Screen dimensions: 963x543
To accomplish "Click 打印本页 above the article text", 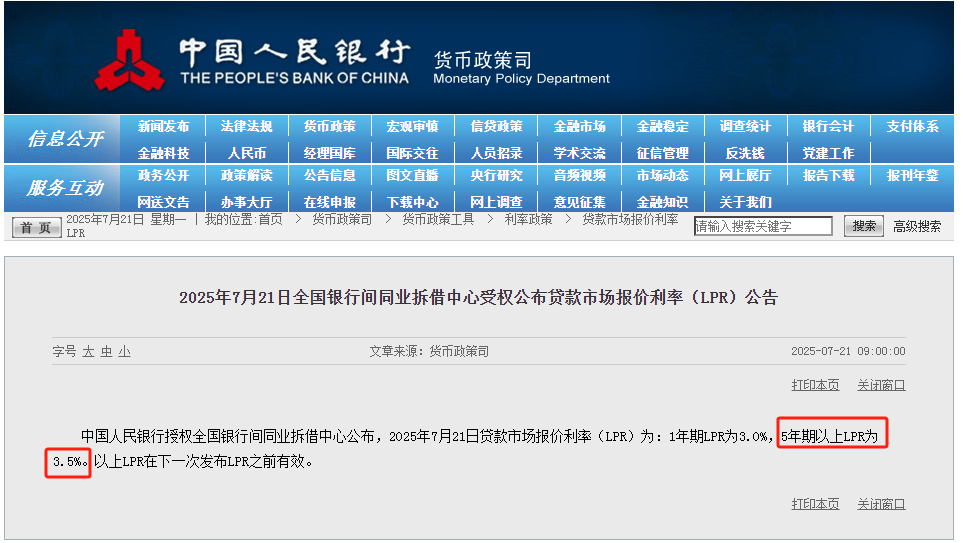I will tap(815, 385).
